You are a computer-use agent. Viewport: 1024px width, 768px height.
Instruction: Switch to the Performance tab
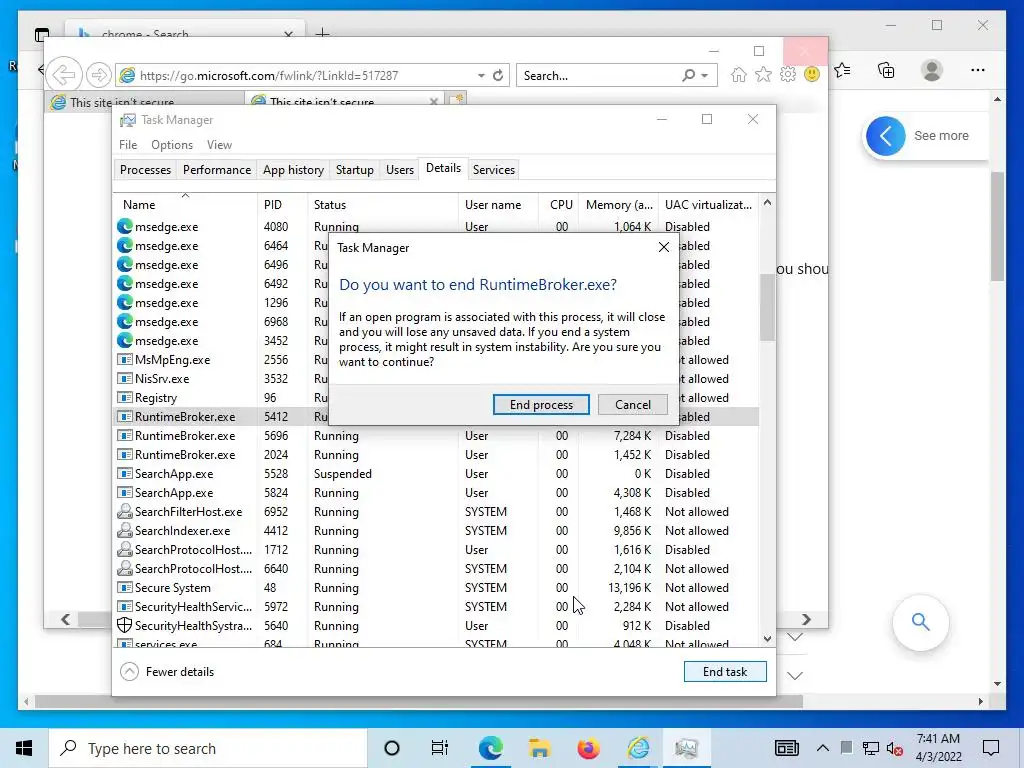click(217, 170)
